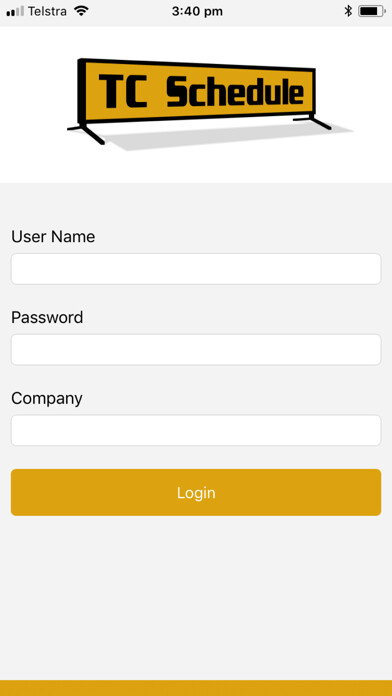Tap the word "Schedule" on the signboard
Screen dimensions: 392x696
coord(235,92)
